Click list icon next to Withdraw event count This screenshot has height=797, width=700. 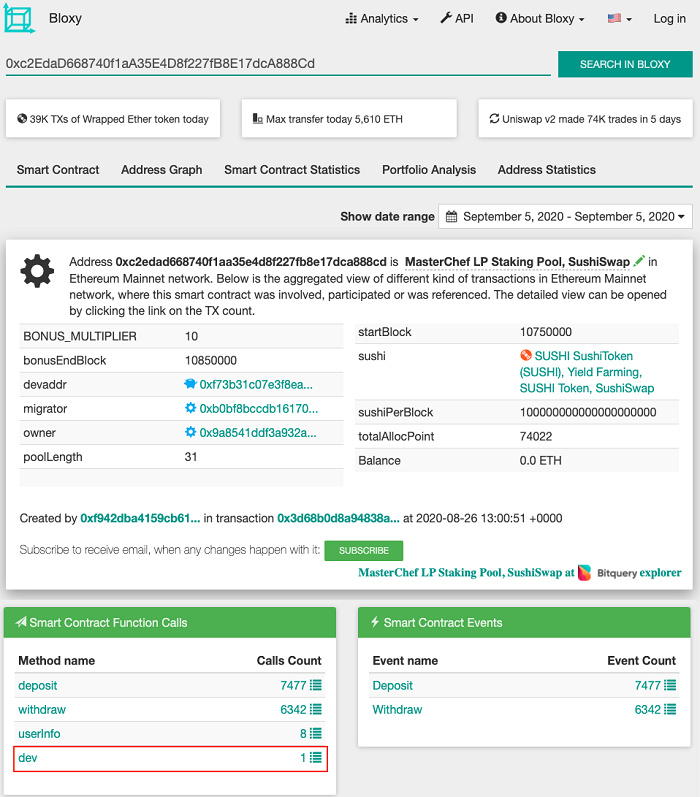[670, 709]
